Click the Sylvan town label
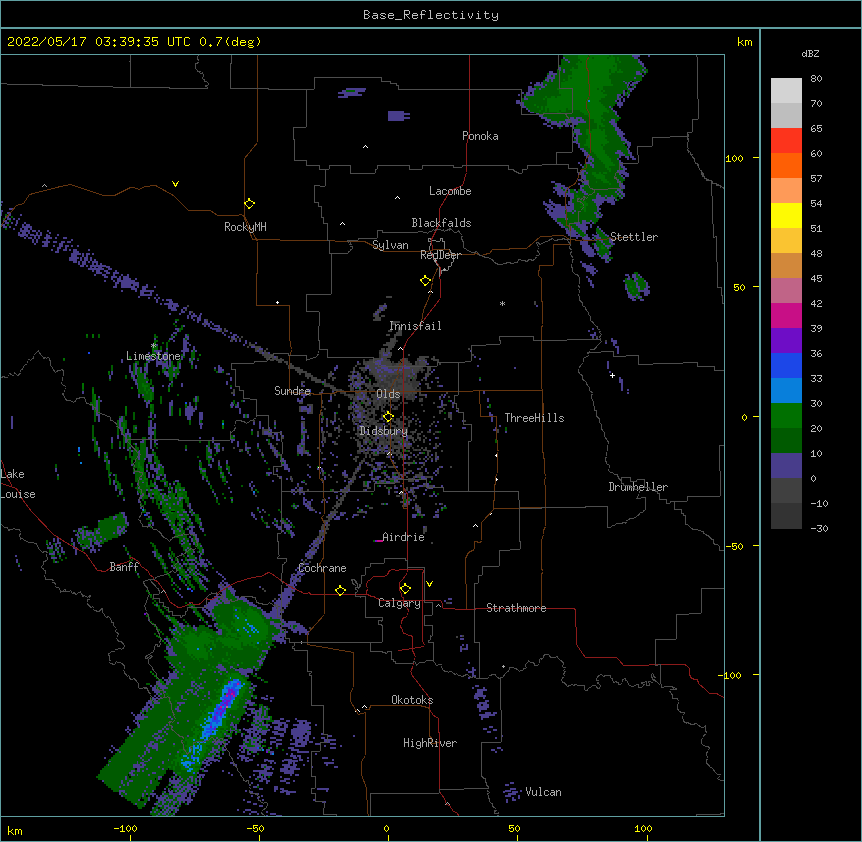This screenshot has height=842, width=862. 390,245
